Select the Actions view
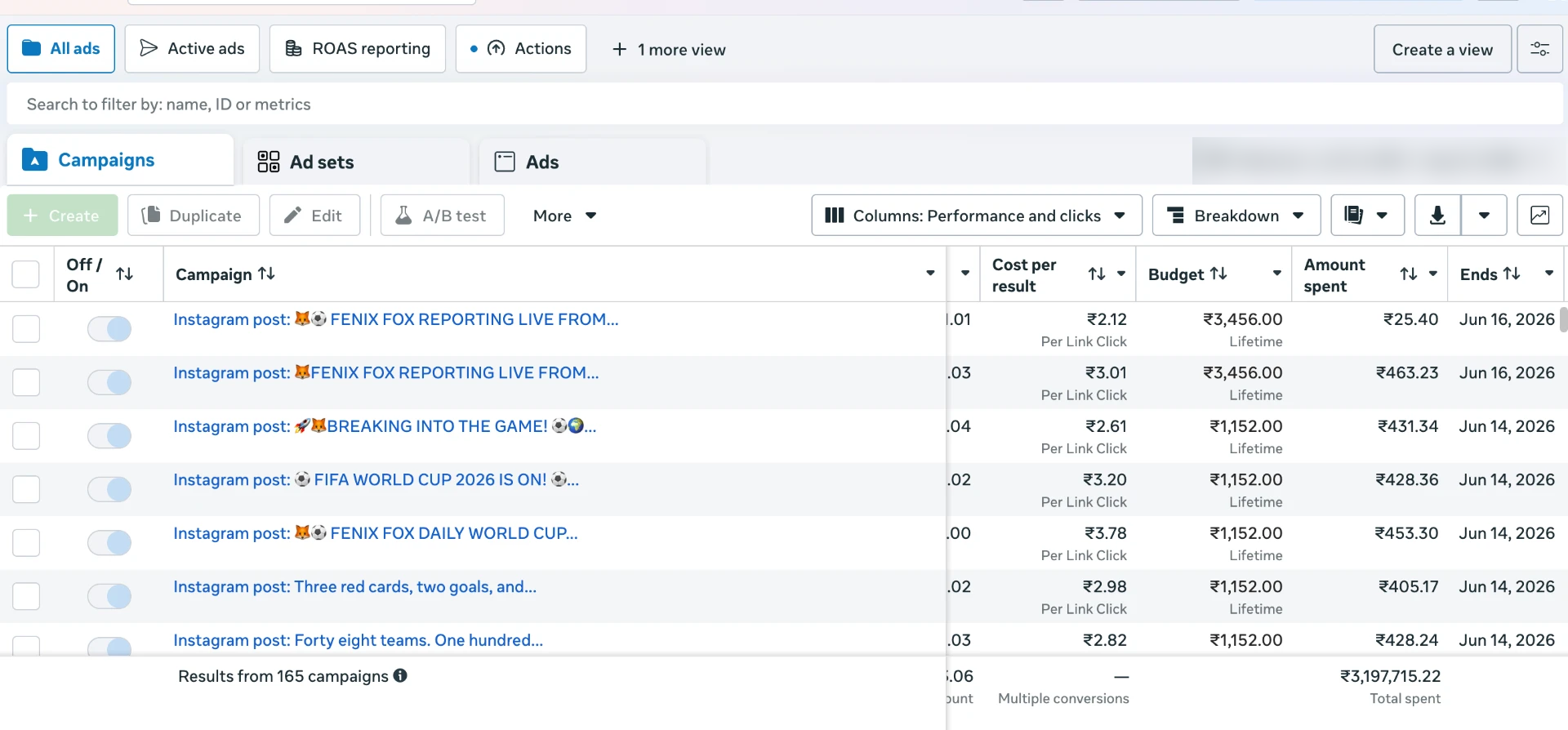The height and width of the screenshot is (730, 1568). (x=521, y=49)
